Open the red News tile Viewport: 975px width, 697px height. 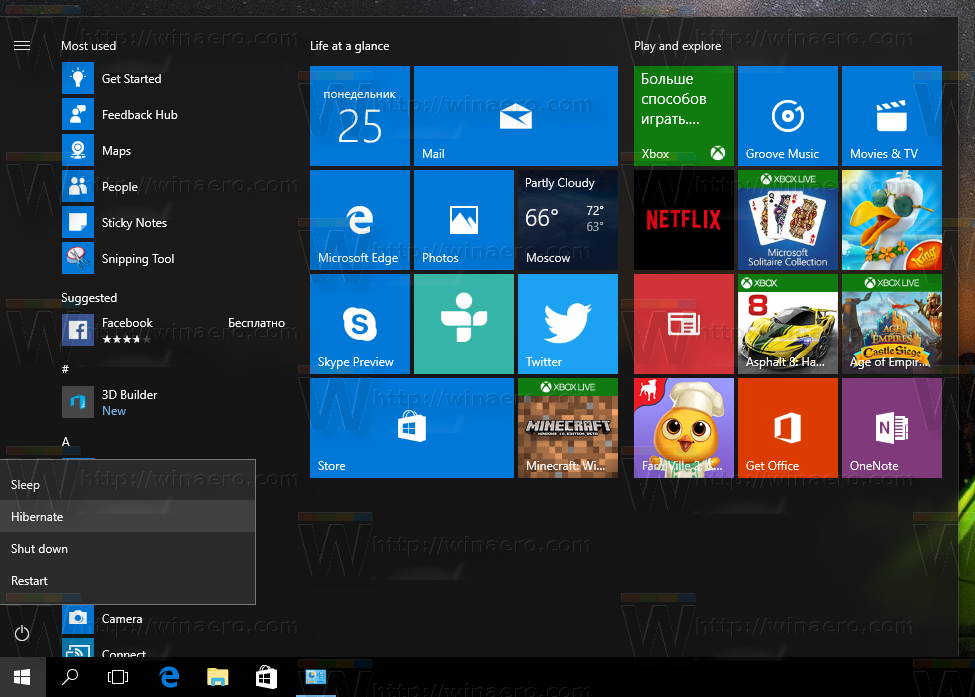coord(684,324)
